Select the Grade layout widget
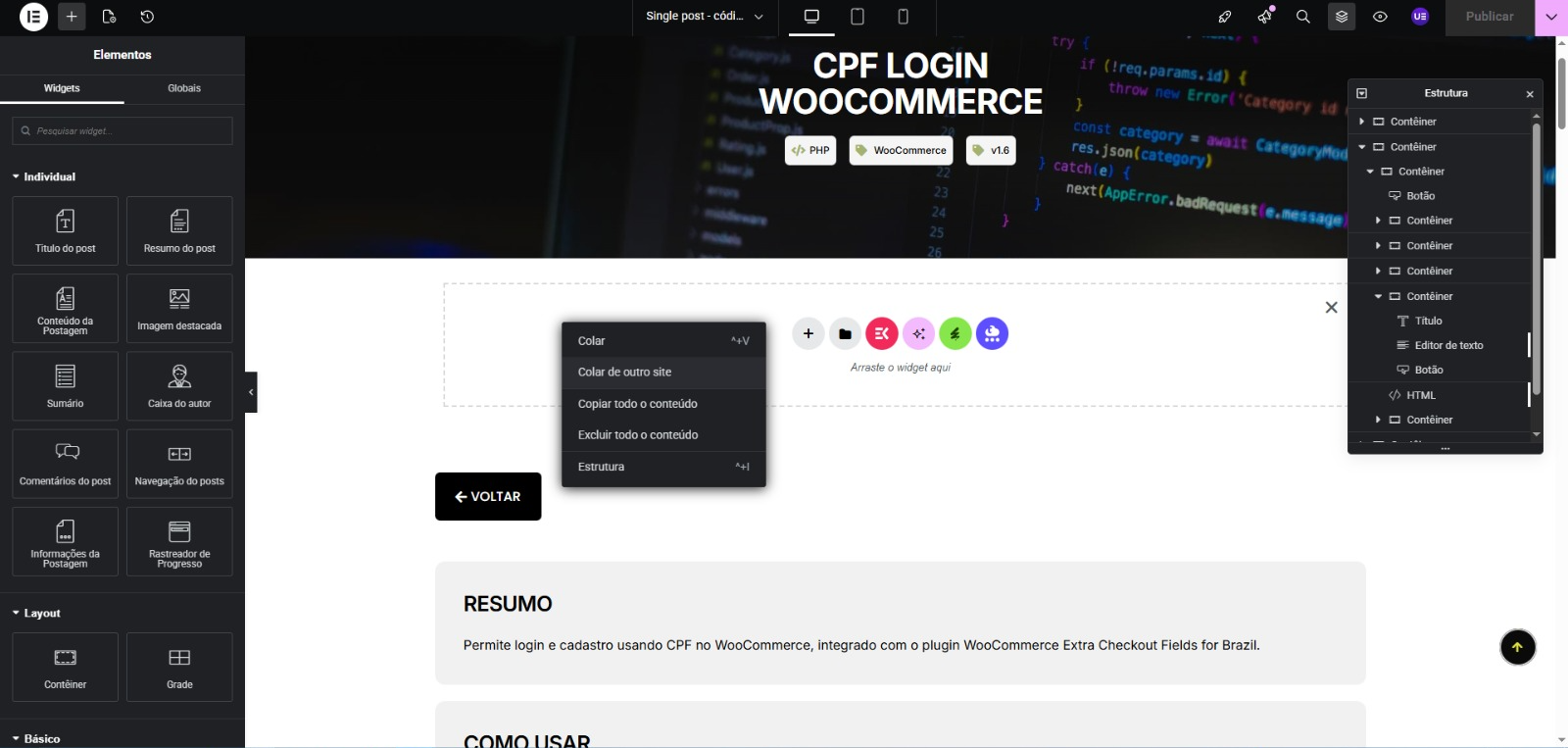 (x=179, y=667)
